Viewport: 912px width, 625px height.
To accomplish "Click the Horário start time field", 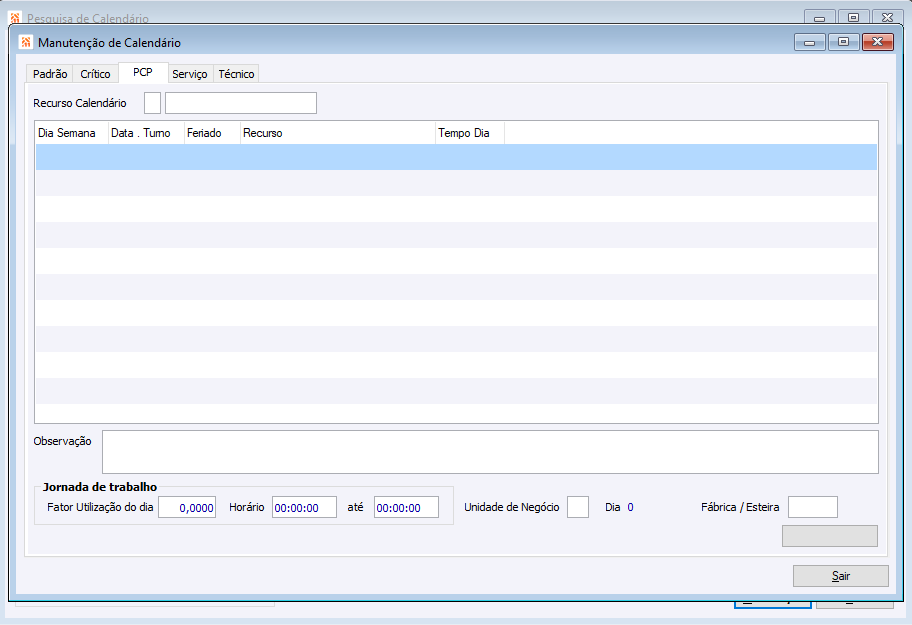I will point(304,507).
